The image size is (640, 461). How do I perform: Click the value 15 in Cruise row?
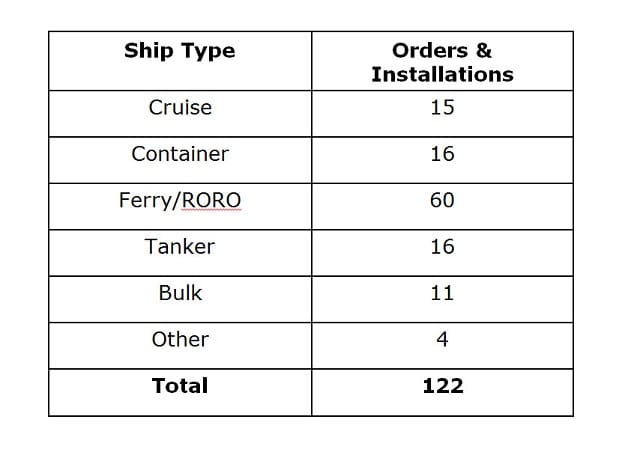442,107
